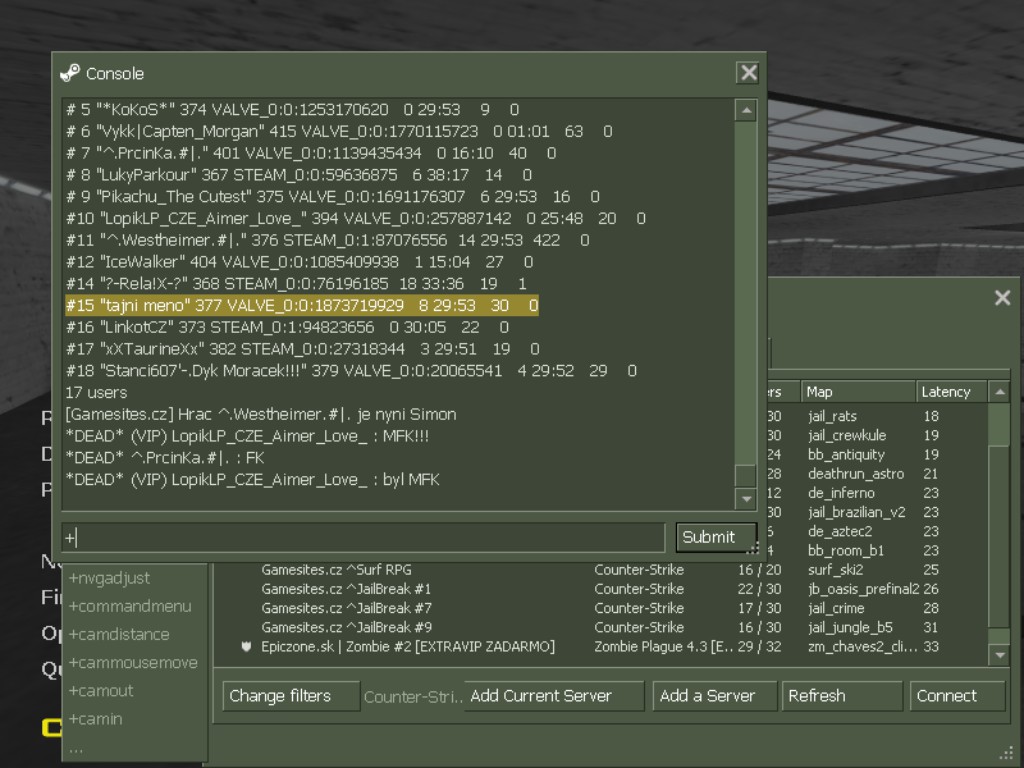Click Add Current Server button
Image resolution: width=1024 pixels, height=768 pixels.
click(x=554, y=696)
